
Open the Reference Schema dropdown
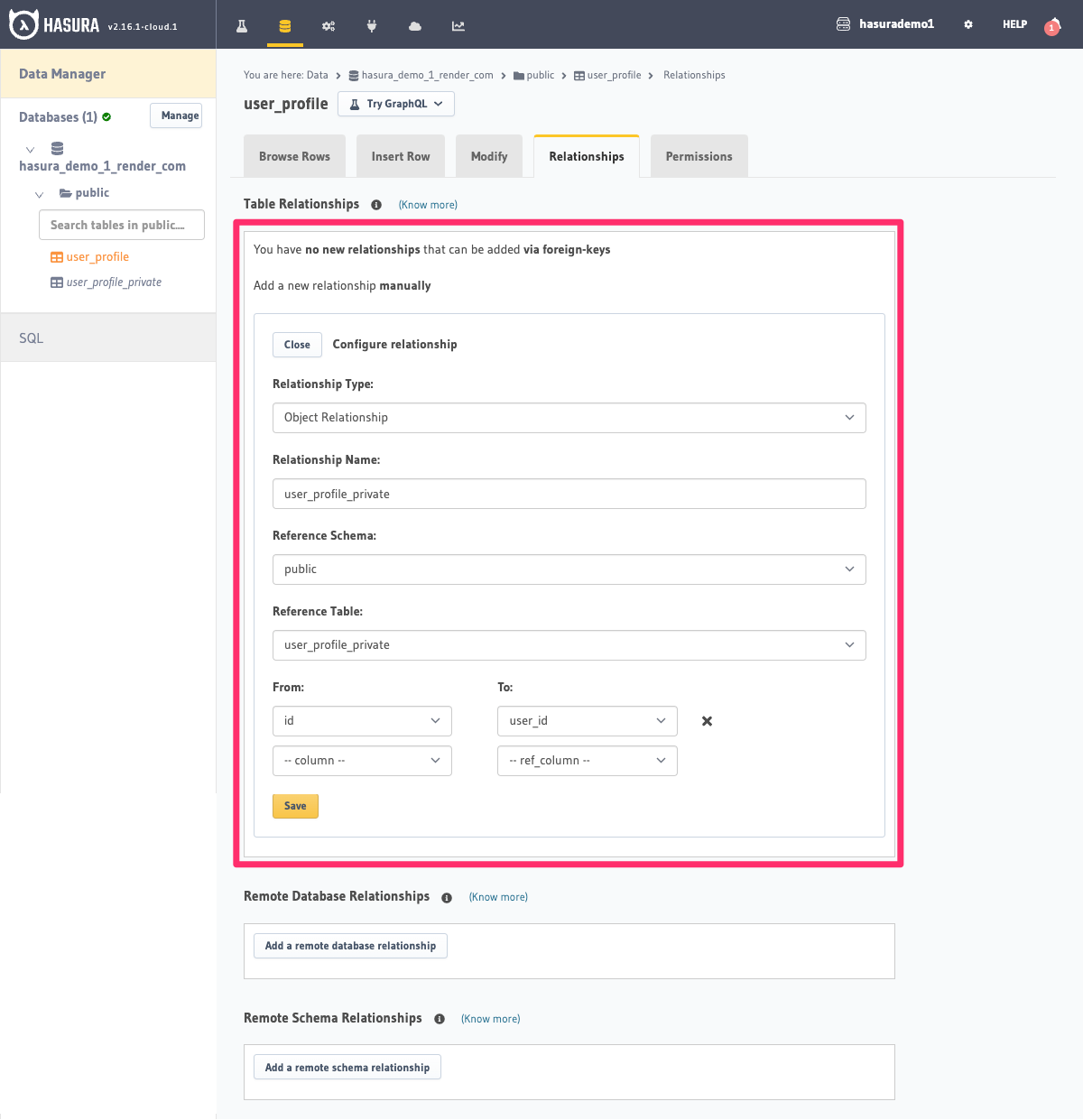(569, 569)
